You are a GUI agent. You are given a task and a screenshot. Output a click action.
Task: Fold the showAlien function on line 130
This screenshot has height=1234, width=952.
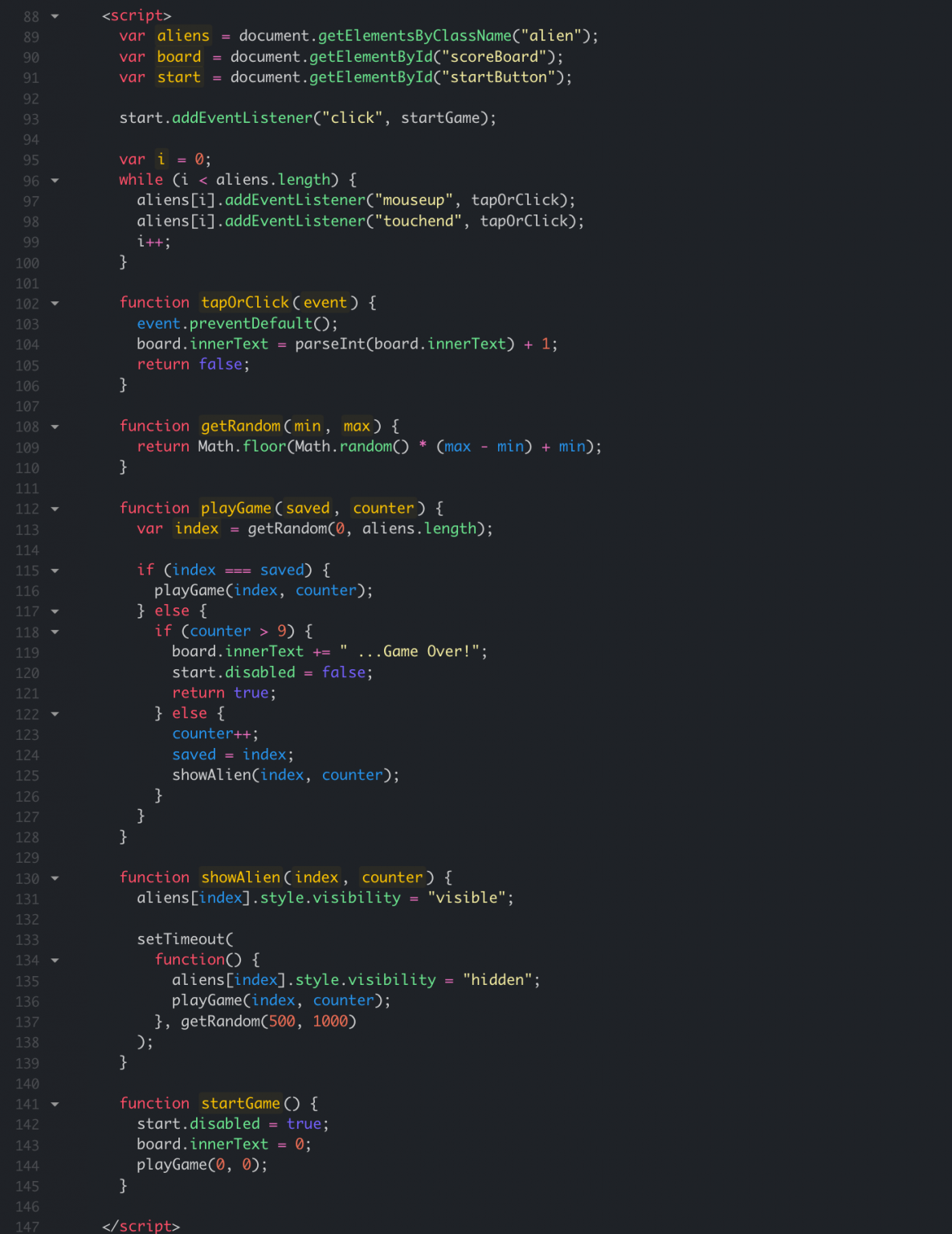55,878
